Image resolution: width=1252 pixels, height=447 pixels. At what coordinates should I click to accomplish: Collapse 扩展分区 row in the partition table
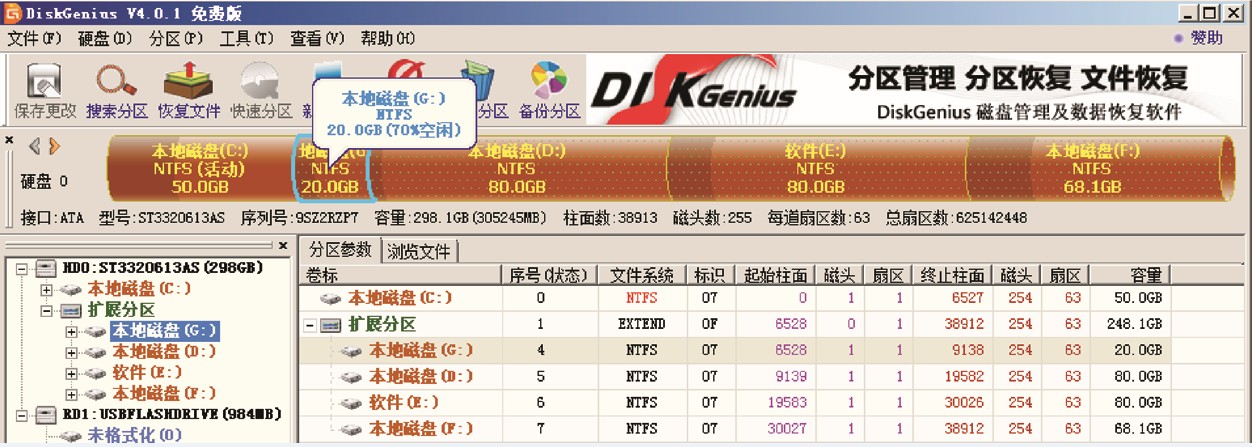tap(310, 324)
